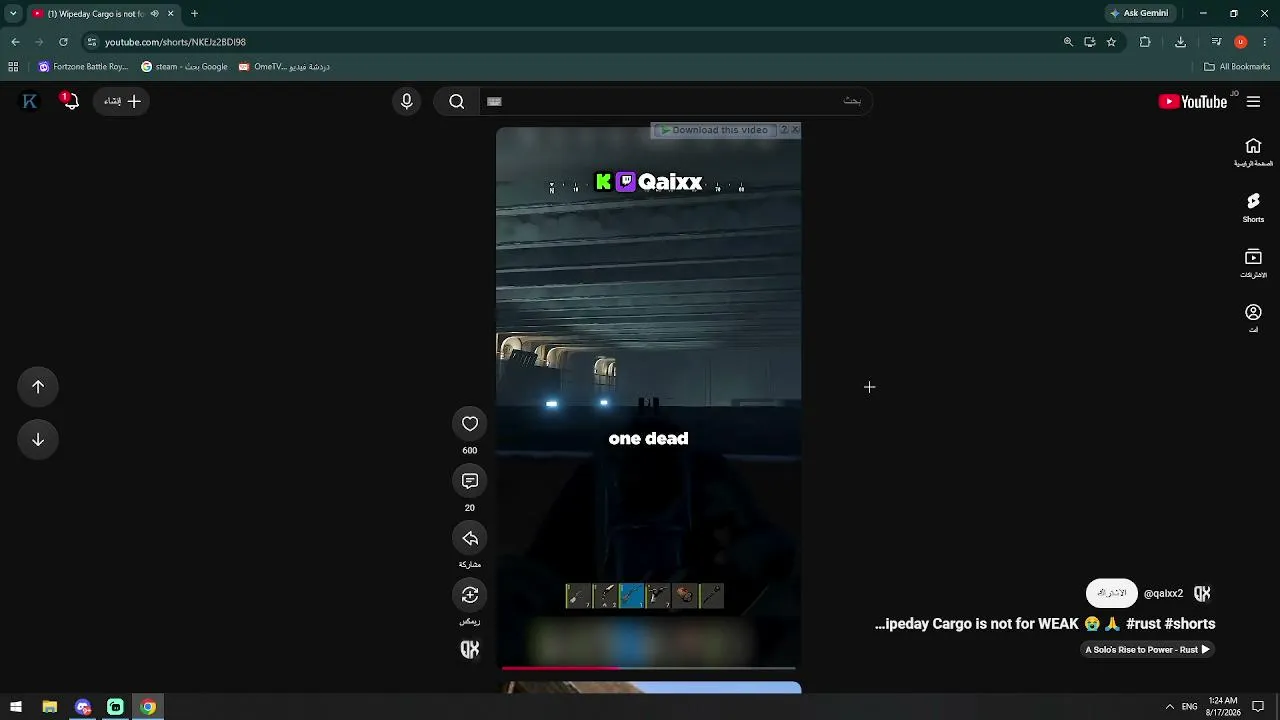Bookmark this page with the star icon
Screen dimensions: 1280x720
(1111, 42)
